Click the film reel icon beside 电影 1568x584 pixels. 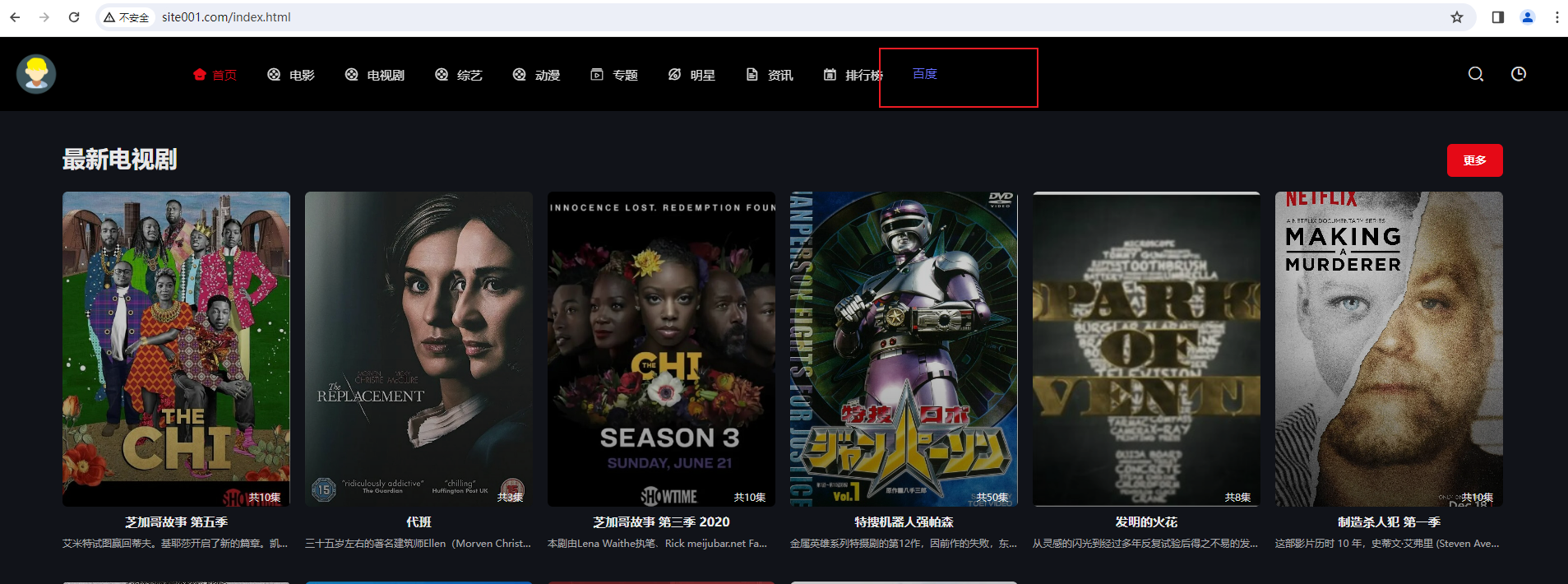pyautogui.click(x=274, y=75)
